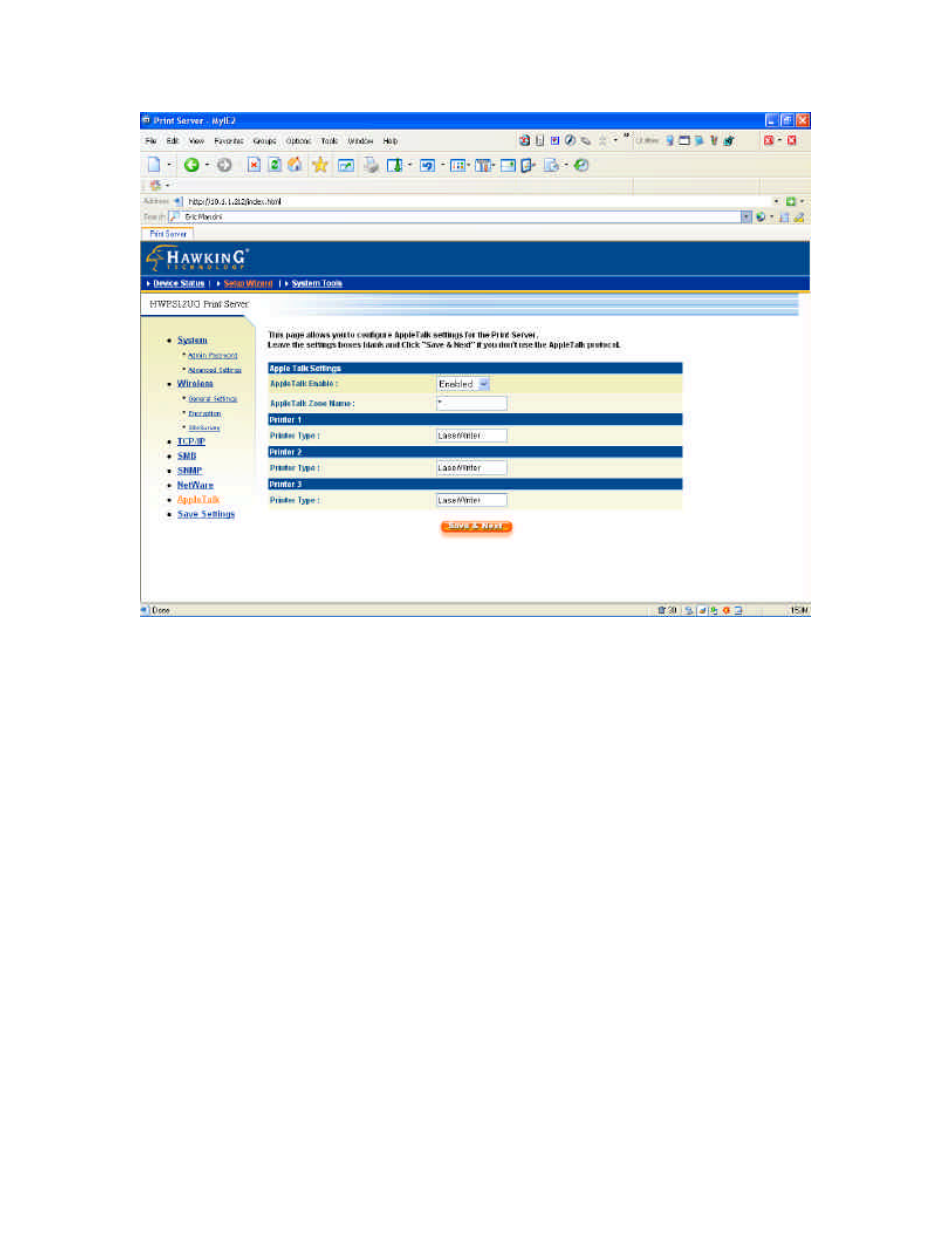The height and width of the screenshot is (1233, 952).
Task: Go to Device Status page
Action: (x=179, y=283)
